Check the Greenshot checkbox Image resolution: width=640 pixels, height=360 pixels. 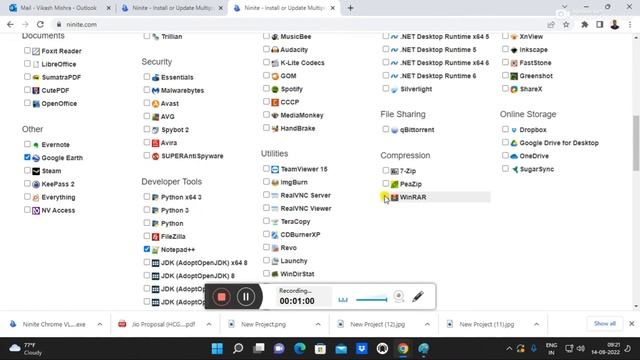[505, 75]
